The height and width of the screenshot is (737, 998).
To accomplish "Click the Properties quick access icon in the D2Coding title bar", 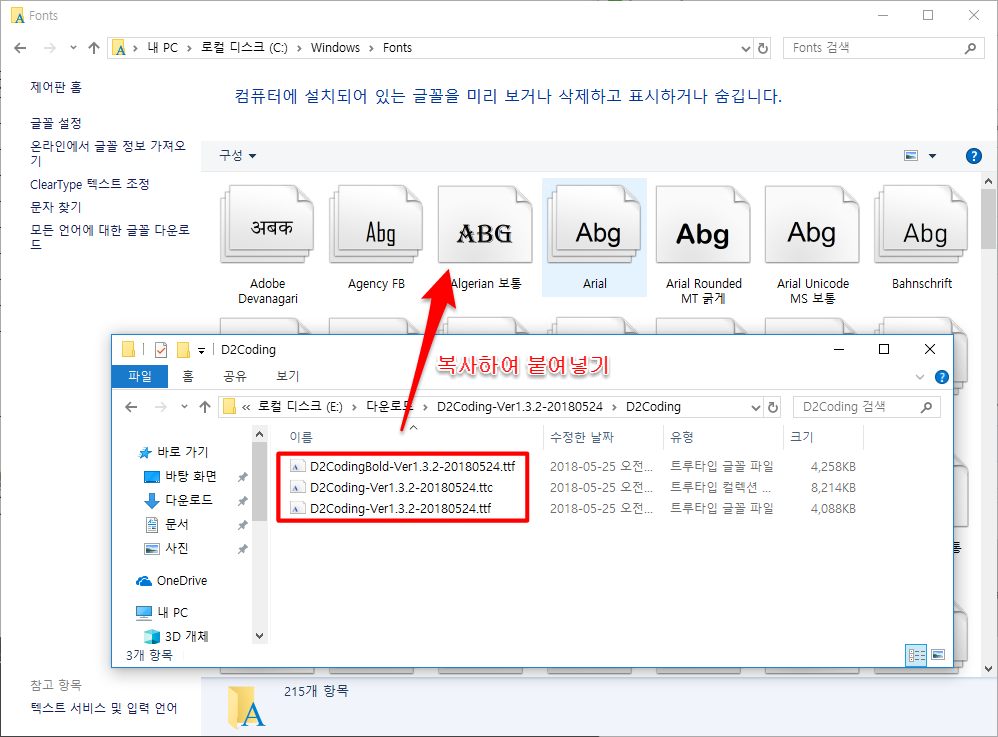I will 161,349.
